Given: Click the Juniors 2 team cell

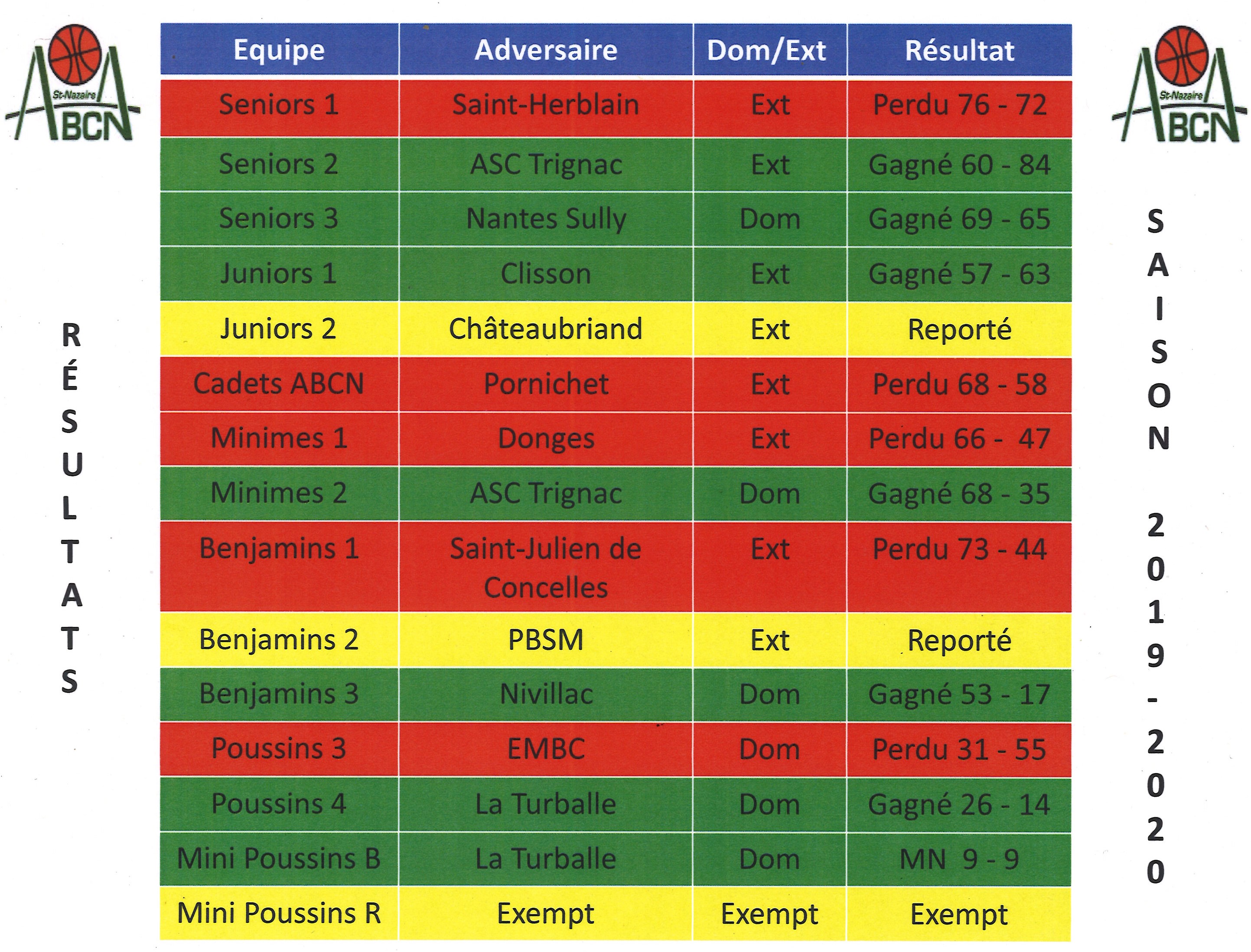Looking at the screenshot, I should point(279,329).
